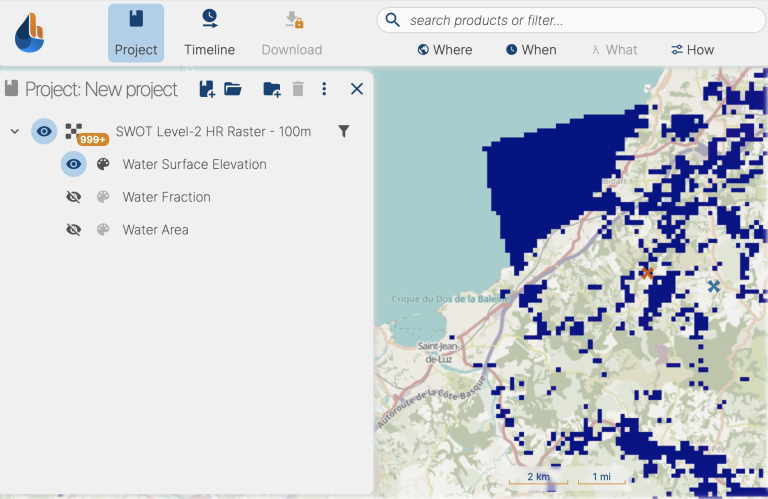Open the How filter options
This screenshot has height=499, width=768.
[692, 49]
